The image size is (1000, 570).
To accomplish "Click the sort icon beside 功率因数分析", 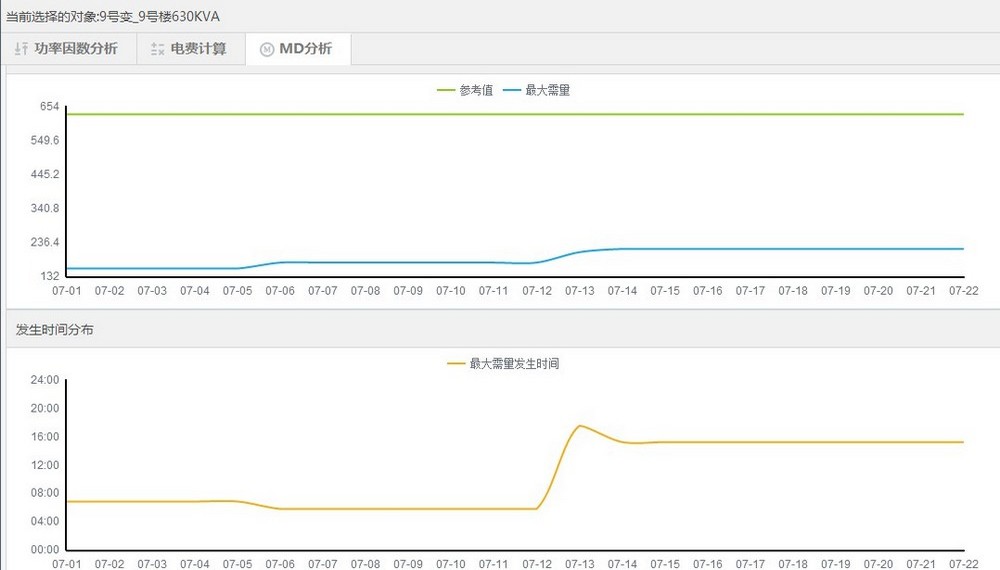I will point(21,49).
